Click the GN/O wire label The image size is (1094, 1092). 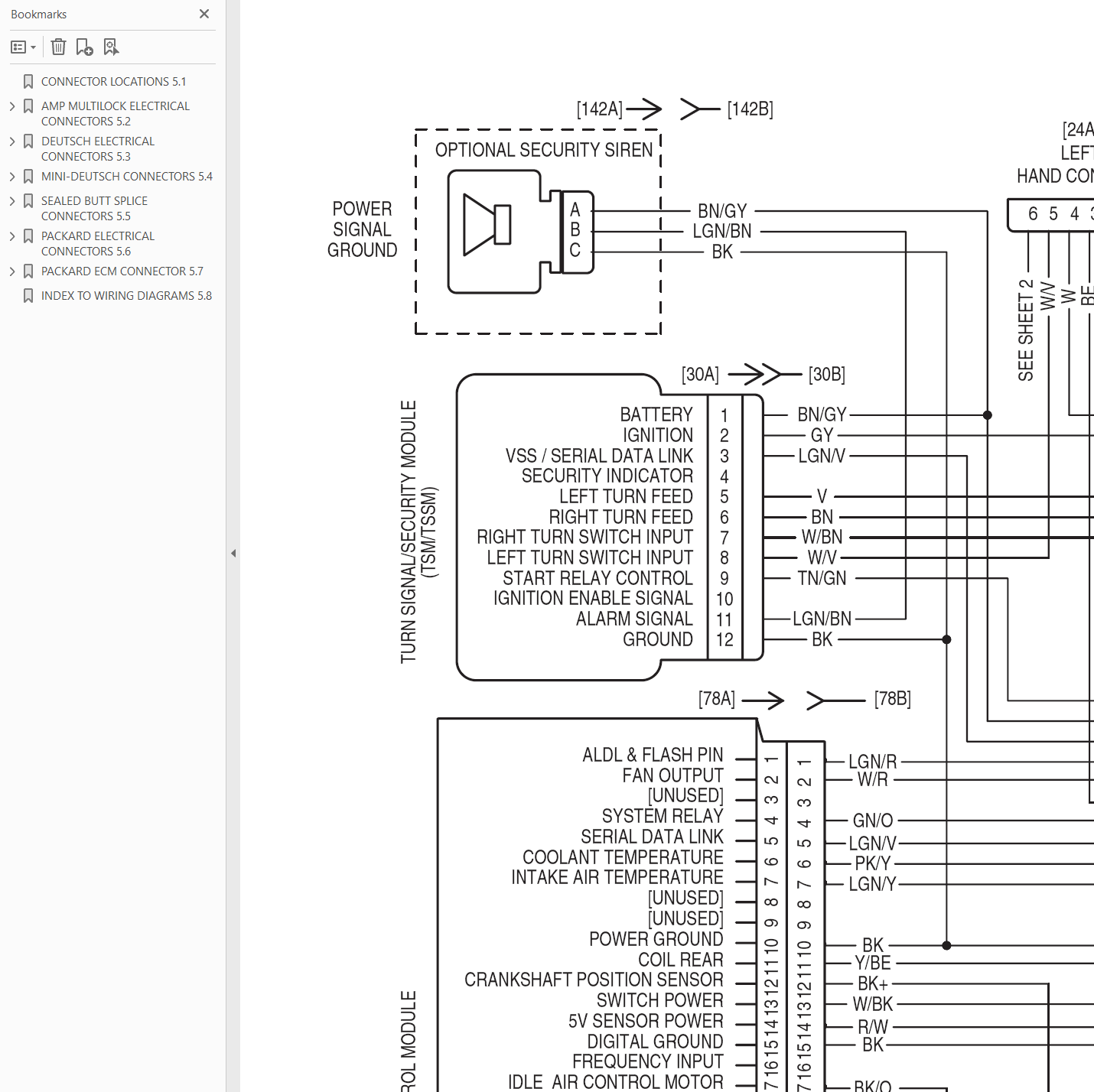click(x=873, y=821)
